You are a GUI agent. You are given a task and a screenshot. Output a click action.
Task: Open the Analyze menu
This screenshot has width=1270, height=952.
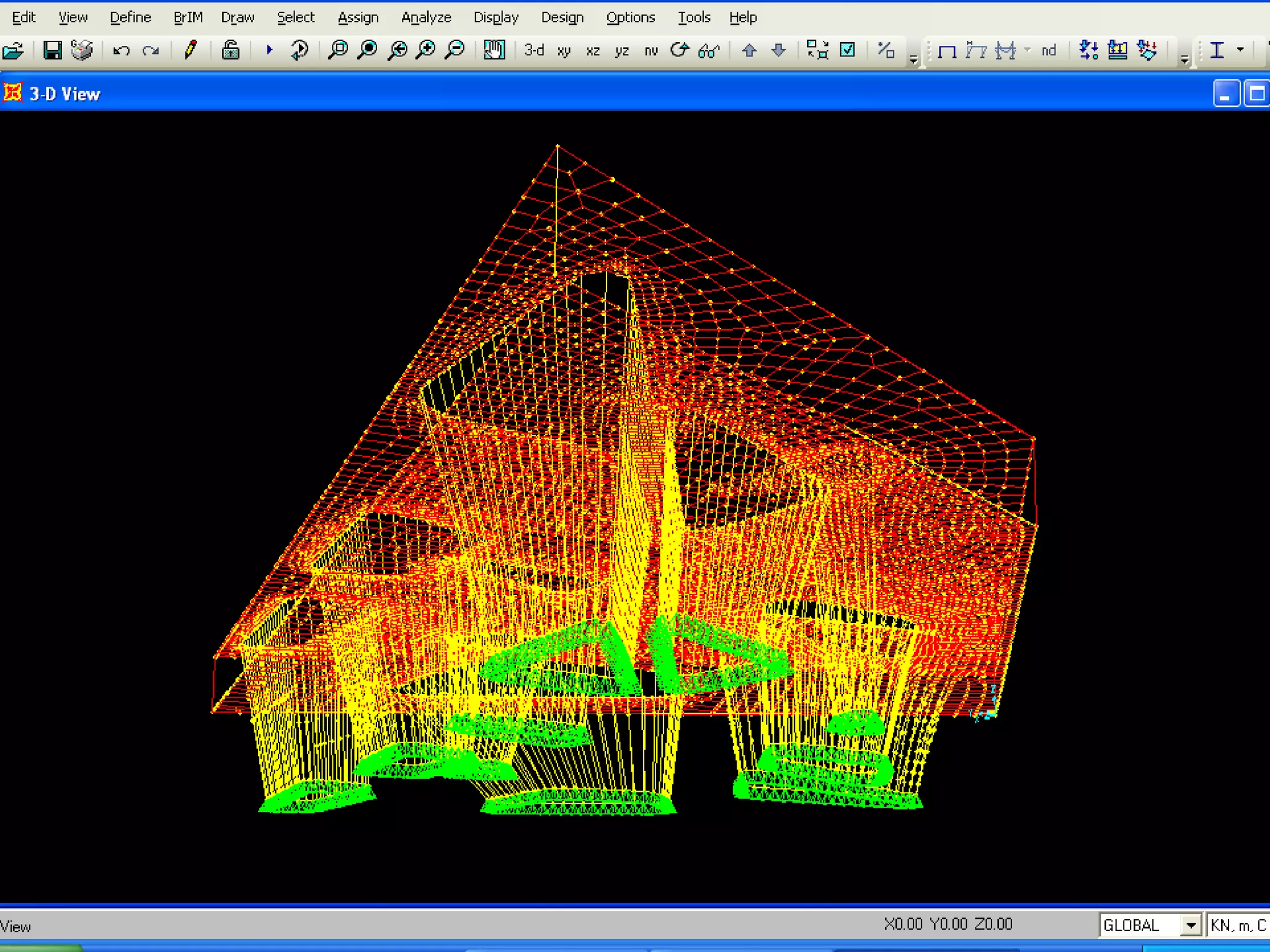click(426, 17)
